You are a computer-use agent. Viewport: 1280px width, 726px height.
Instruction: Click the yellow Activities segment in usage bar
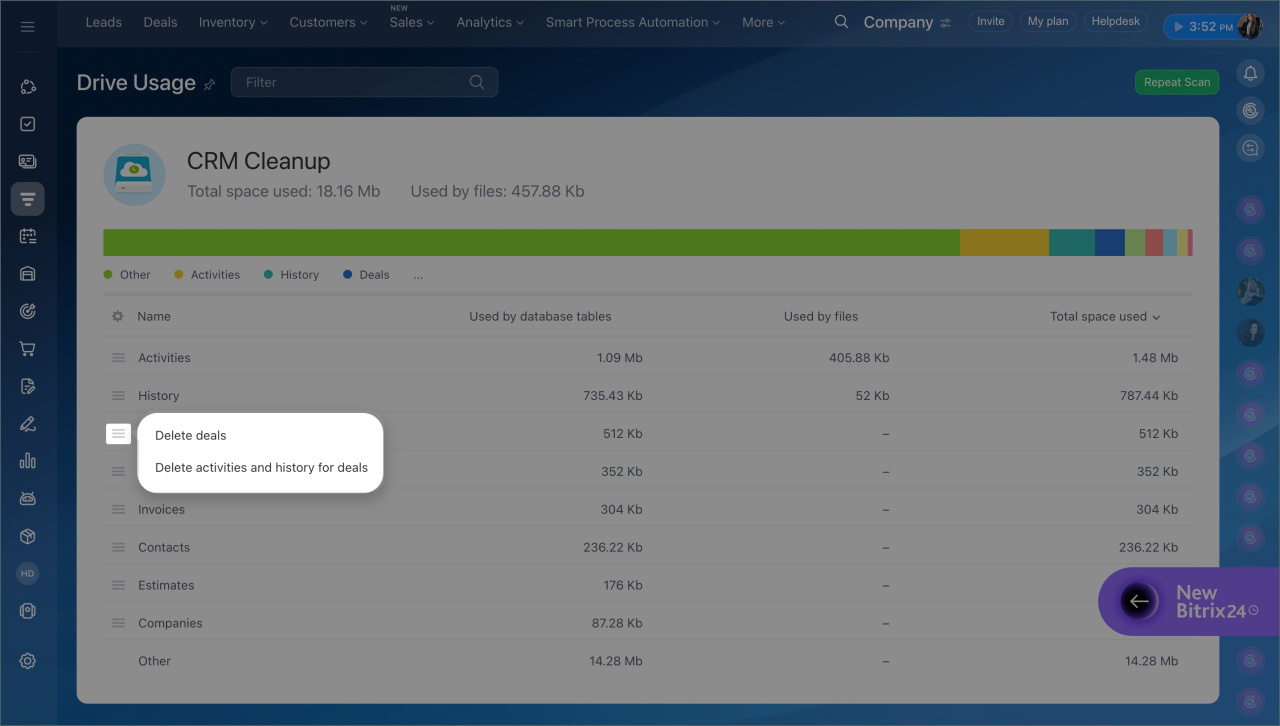(x=1003, y=243)
